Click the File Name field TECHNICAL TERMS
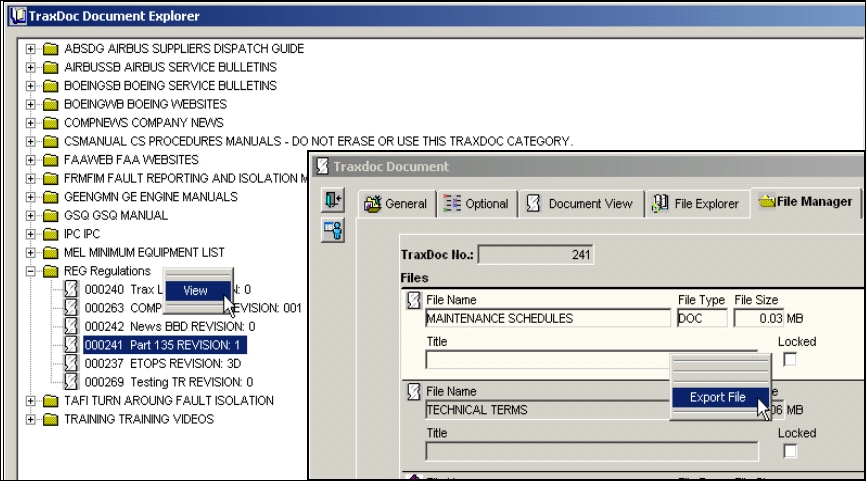Viewport: 866px width, 481px height. pos(547,410)
